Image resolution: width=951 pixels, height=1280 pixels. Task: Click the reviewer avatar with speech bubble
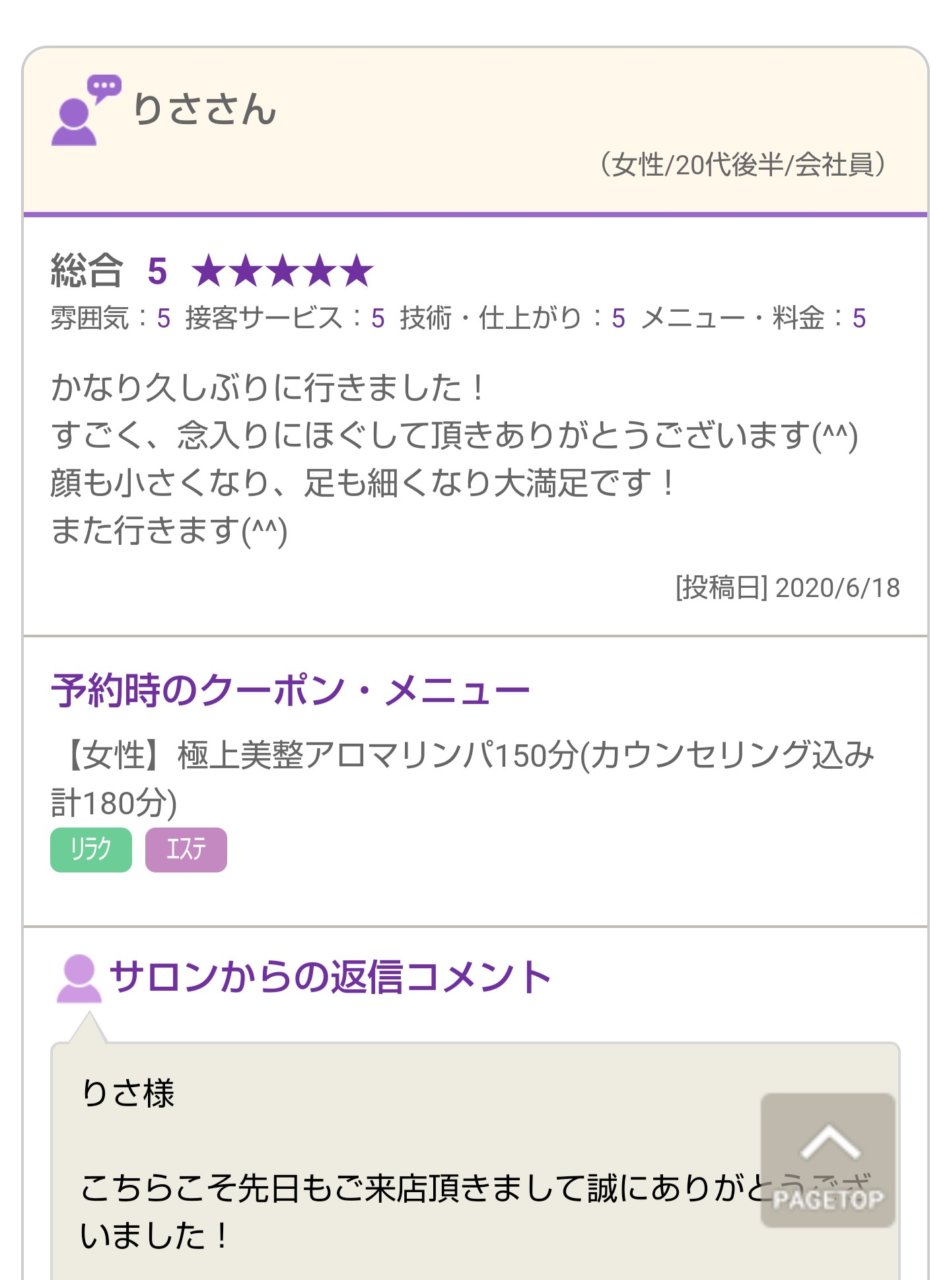coord(84,111)
